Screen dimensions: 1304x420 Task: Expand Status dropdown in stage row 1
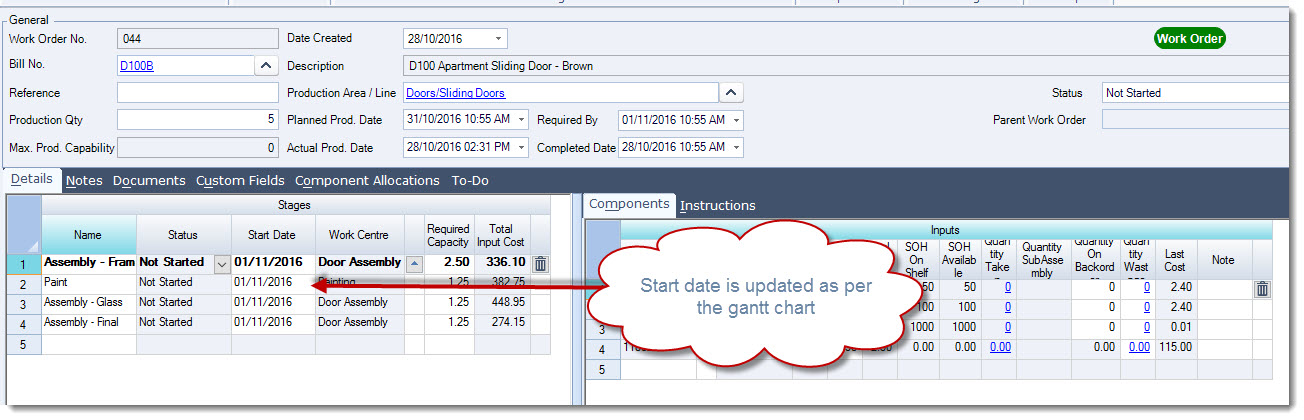(223, 263)
